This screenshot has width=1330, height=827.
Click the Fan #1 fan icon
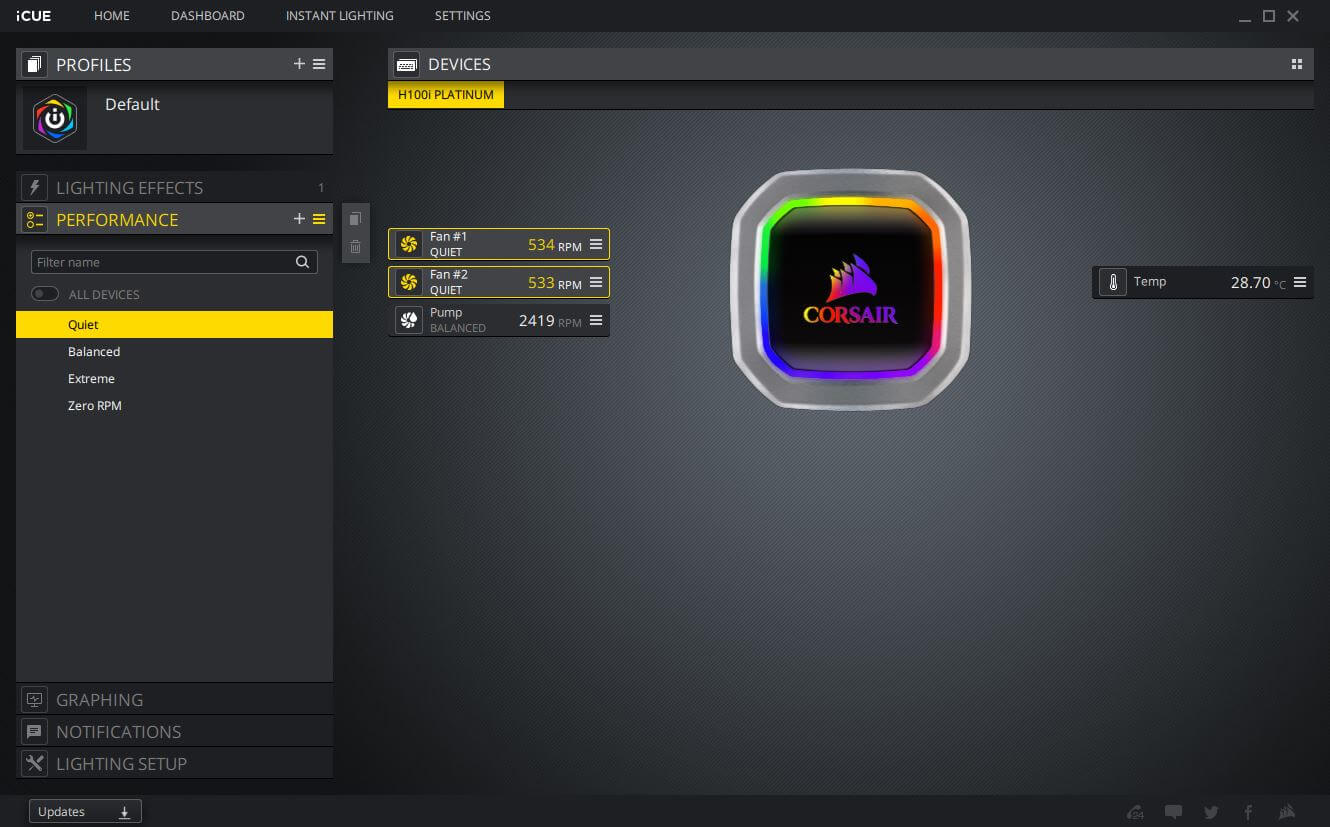[408, 244]
